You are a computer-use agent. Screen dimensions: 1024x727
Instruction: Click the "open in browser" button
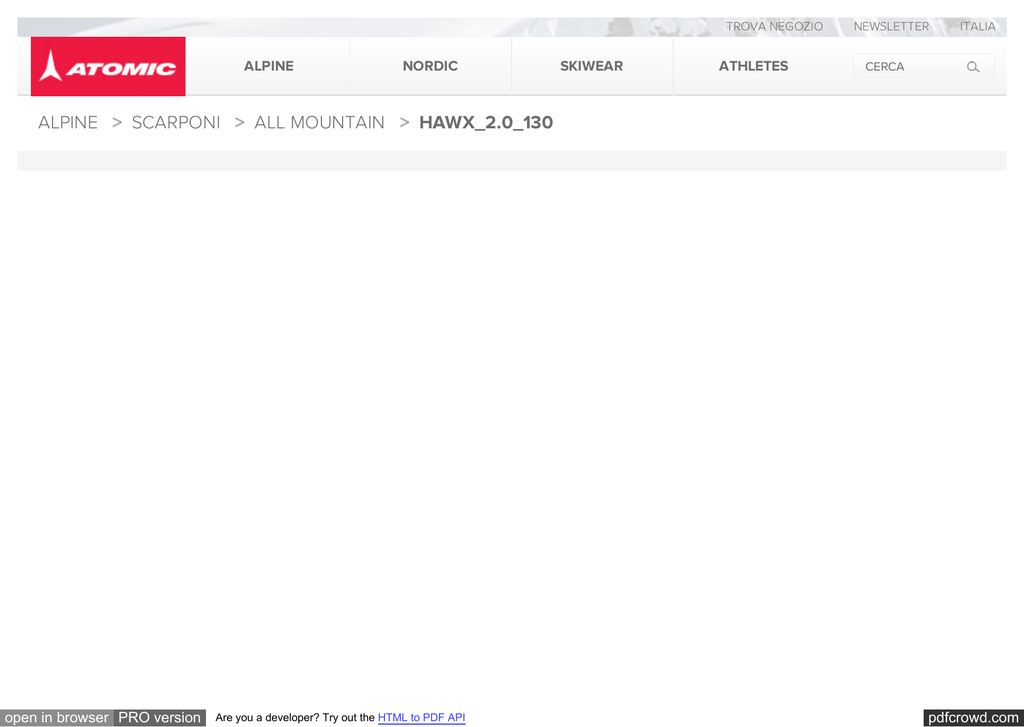click(x=57, y=717)
